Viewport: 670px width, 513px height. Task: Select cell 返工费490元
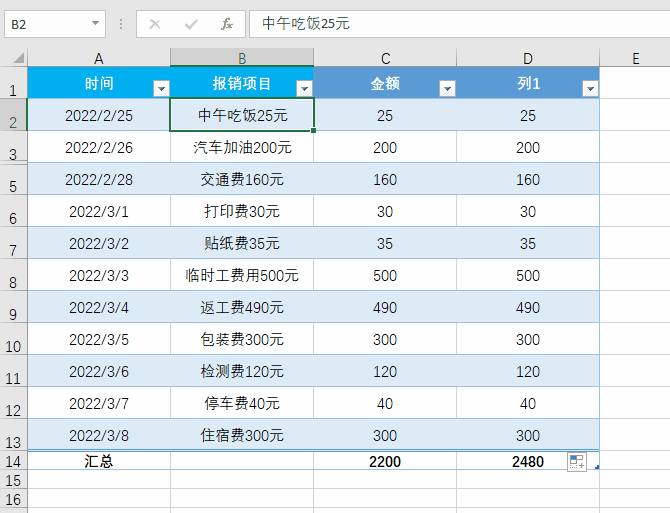(242, 307)
